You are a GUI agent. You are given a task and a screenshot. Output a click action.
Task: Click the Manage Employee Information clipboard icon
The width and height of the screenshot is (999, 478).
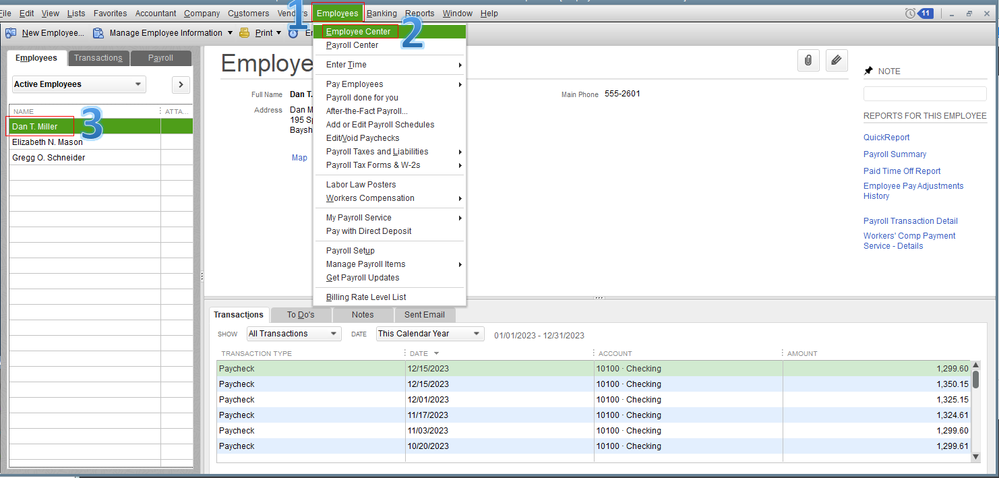98,33
